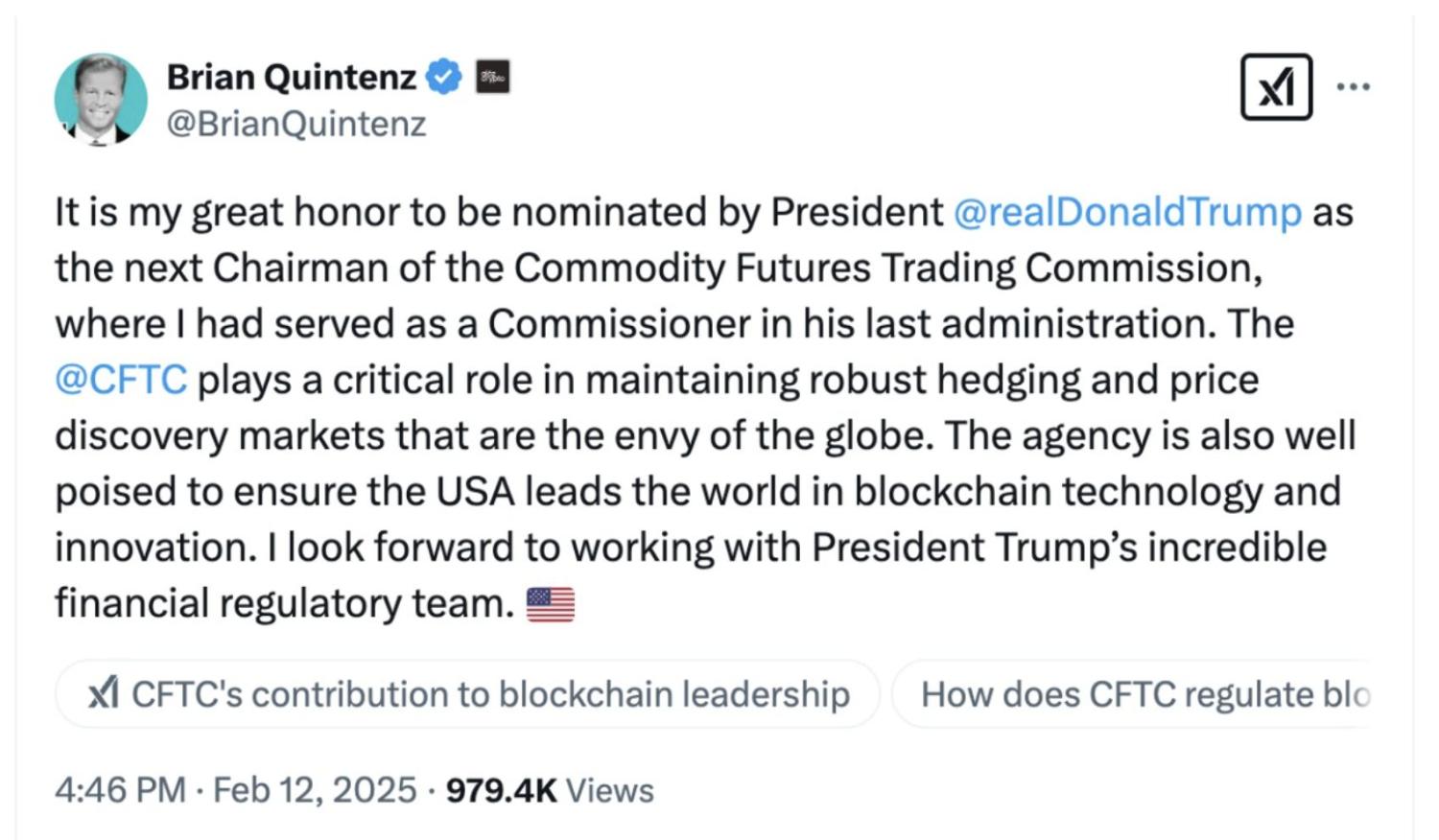Open the @CFTC mention link
Viewport: 1439px width, 840px height.
(121, 380)
